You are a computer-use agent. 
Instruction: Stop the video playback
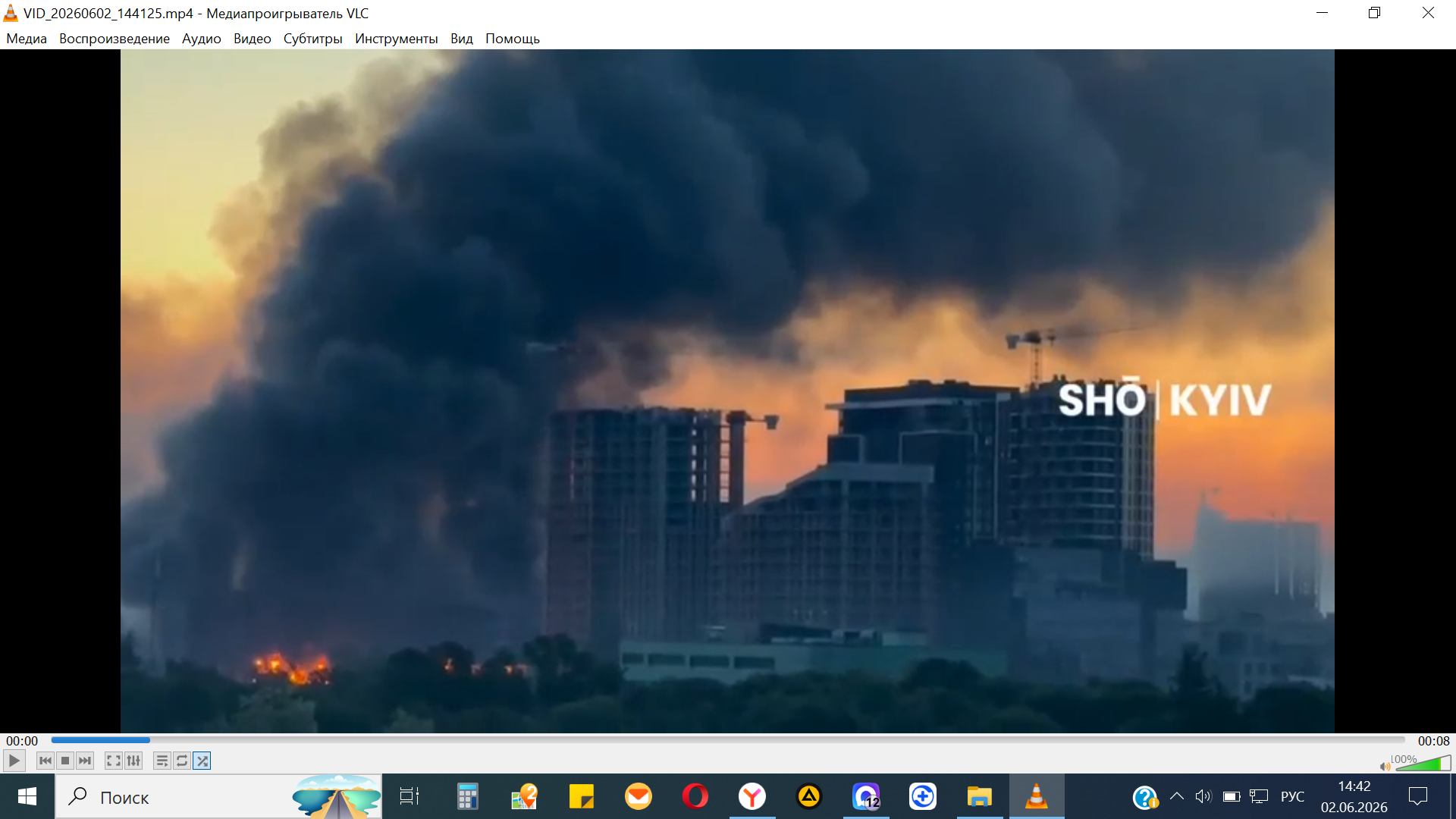pos(65,761)
